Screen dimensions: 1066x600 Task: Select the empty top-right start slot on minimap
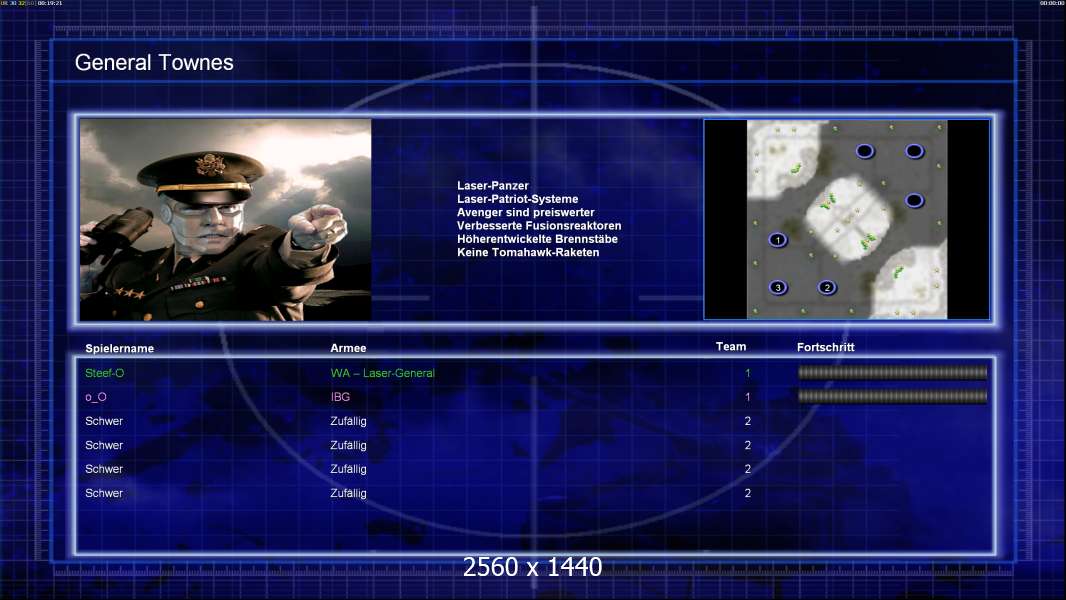pyautogui.click(x=914, y=151)
